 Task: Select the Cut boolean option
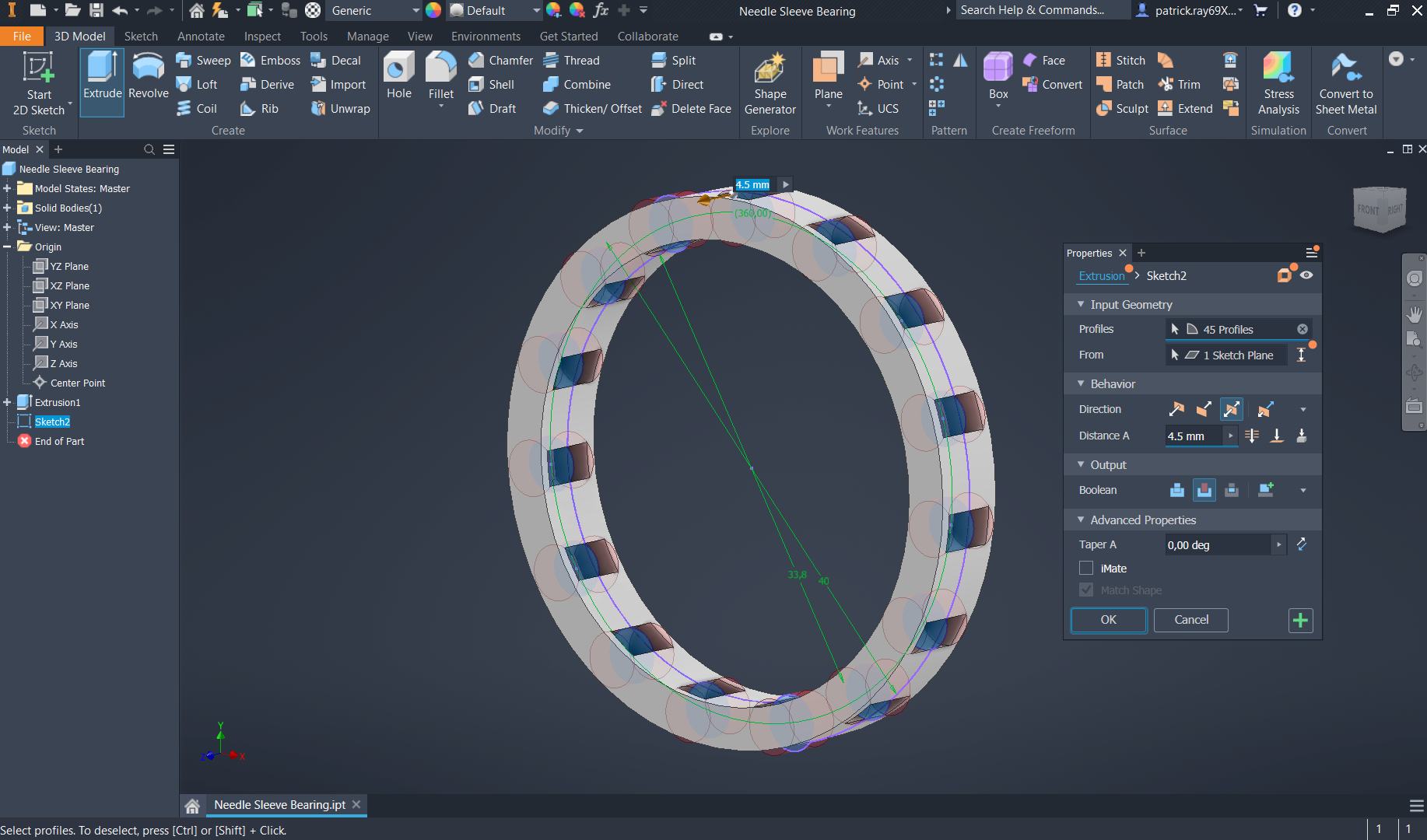coord(1204,490)
